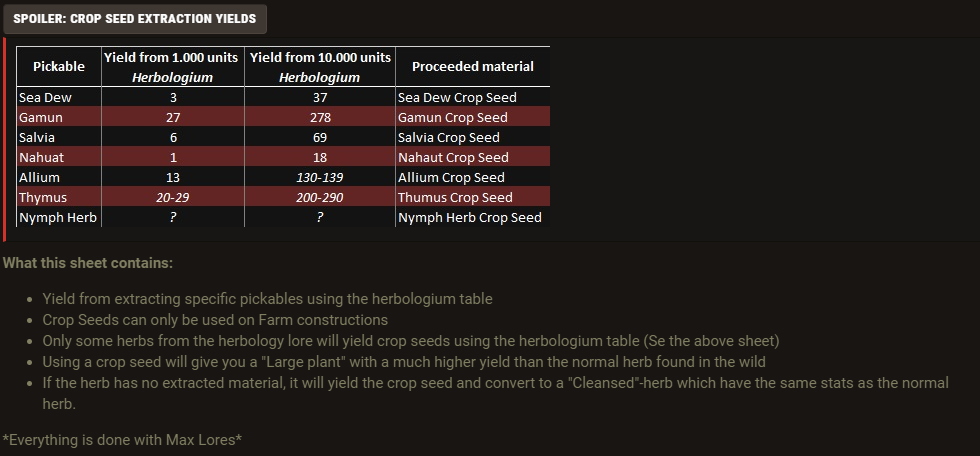
Task: Click the Yield from 1.000 units header
Action: [172, 66]
